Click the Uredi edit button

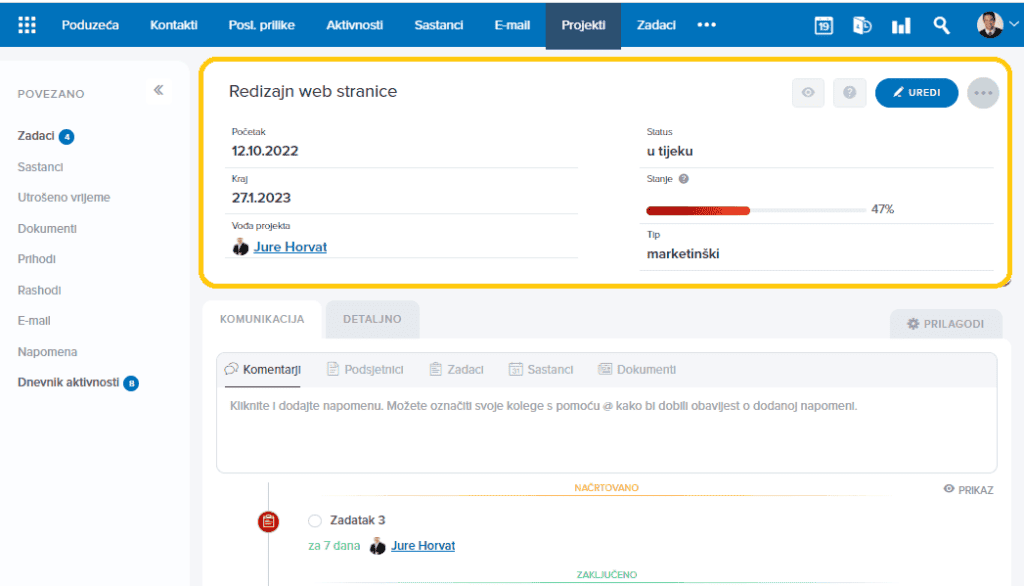[916, 93]
